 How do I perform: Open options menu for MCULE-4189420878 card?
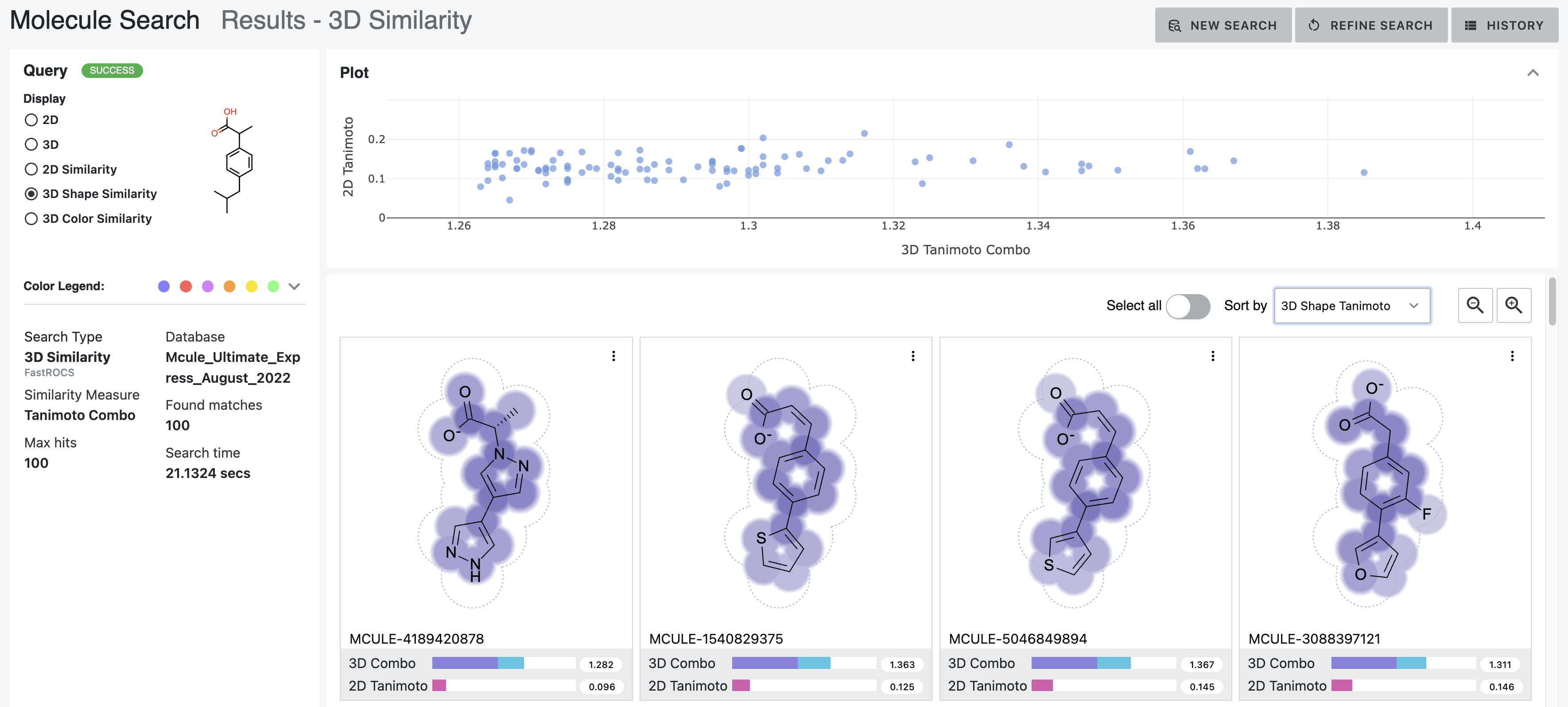point(613,356)
